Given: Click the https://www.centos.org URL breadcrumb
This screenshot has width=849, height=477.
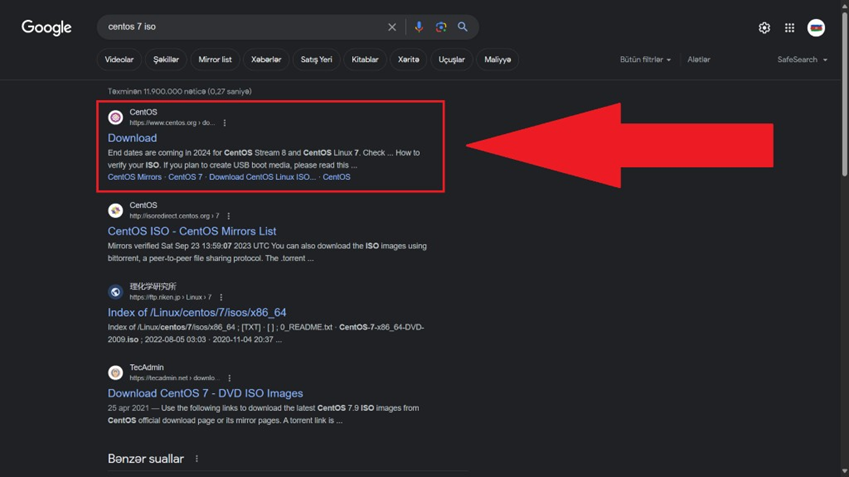Looking at the screenshot, I should tap(172, 123).
